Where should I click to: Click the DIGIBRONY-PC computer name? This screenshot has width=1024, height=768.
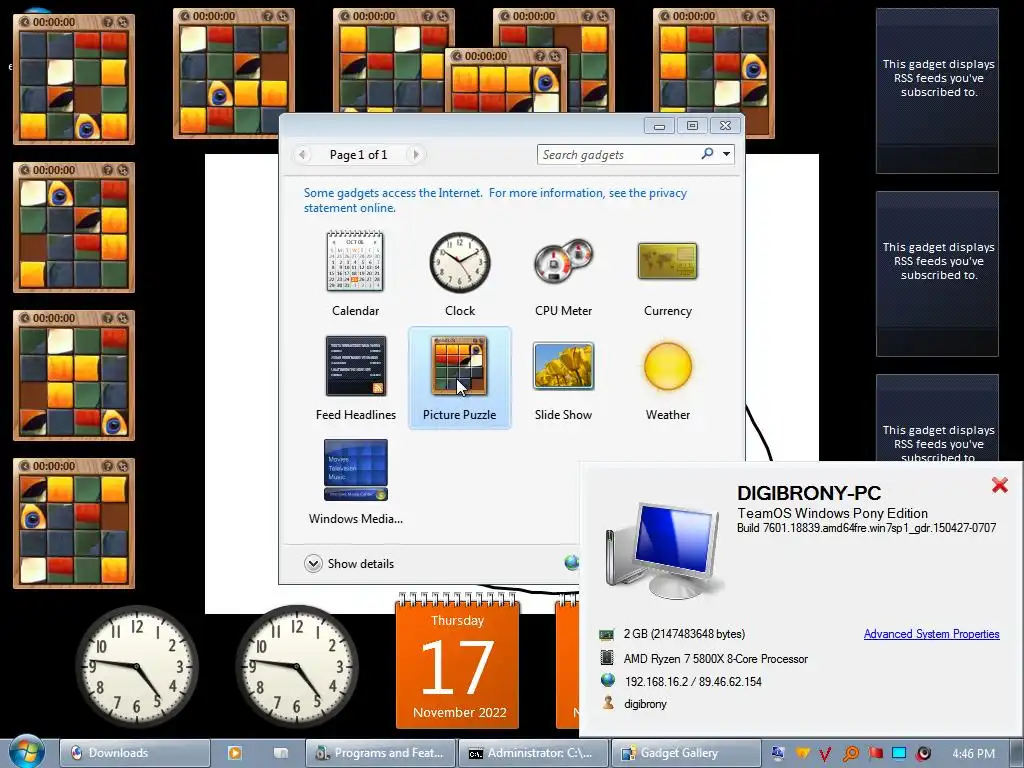[x=808, y=492]
